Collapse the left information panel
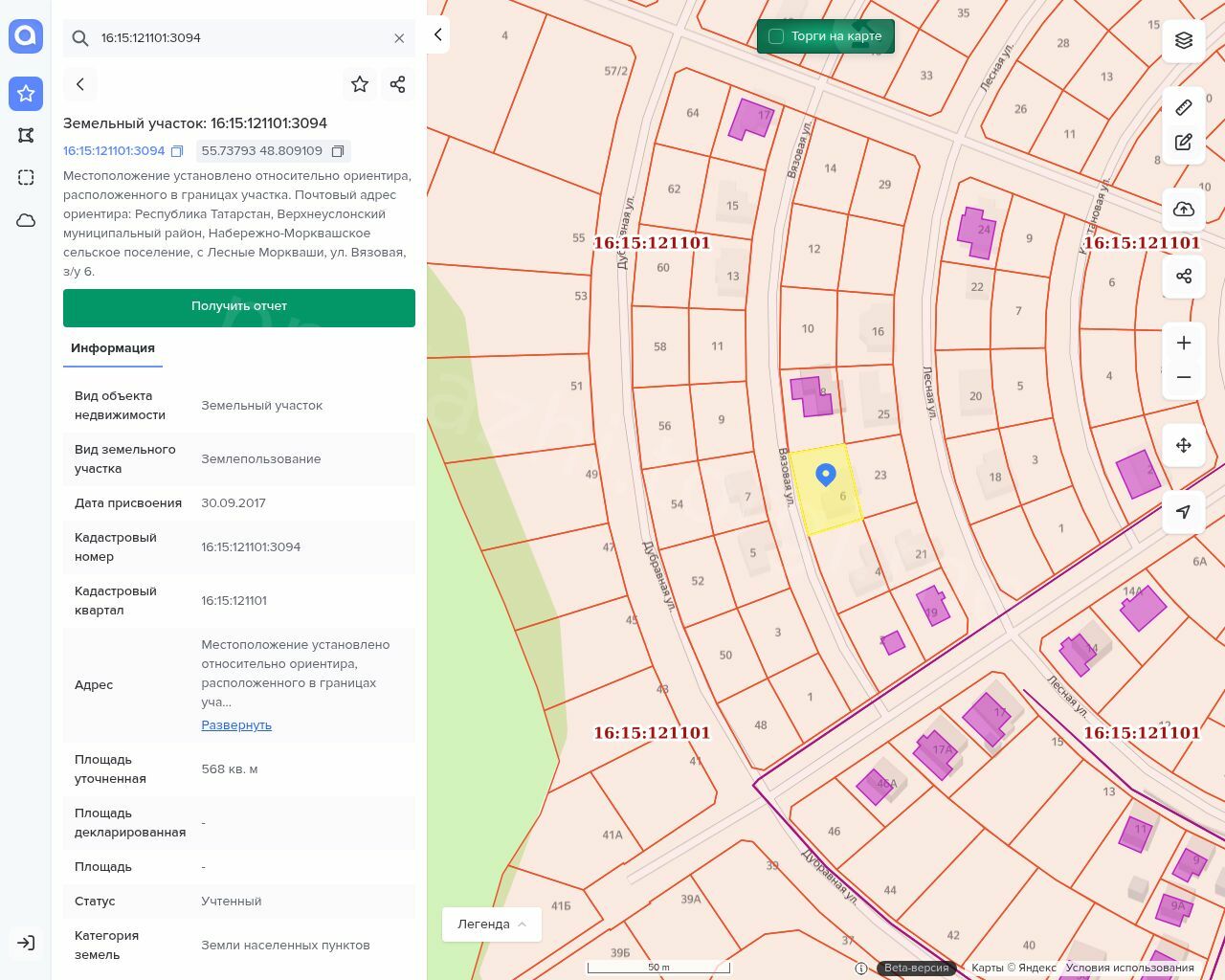This screenshot has height=980, width=1225. pos(437,34)
